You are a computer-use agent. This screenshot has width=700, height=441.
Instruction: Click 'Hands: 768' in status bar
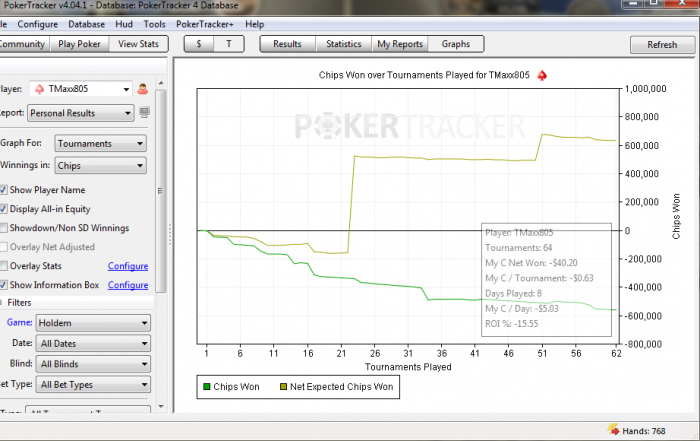point(644,431)
